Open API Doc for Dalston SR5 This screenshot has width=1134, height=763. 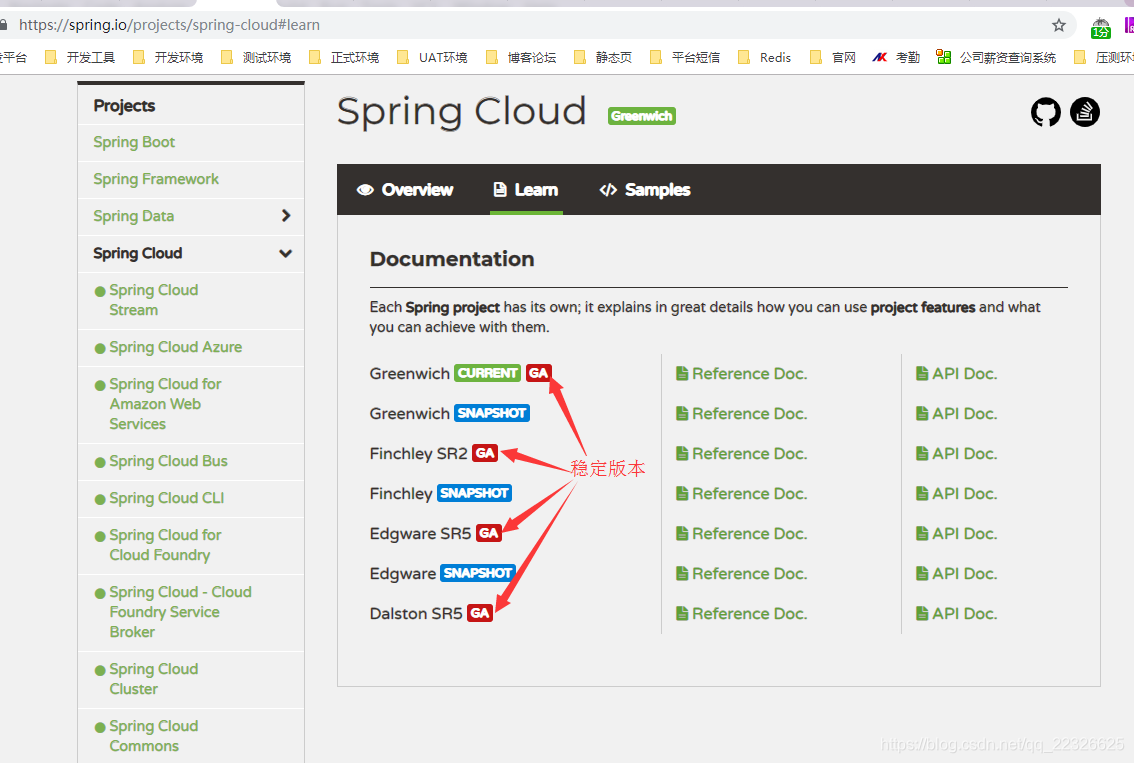point(956,614)
